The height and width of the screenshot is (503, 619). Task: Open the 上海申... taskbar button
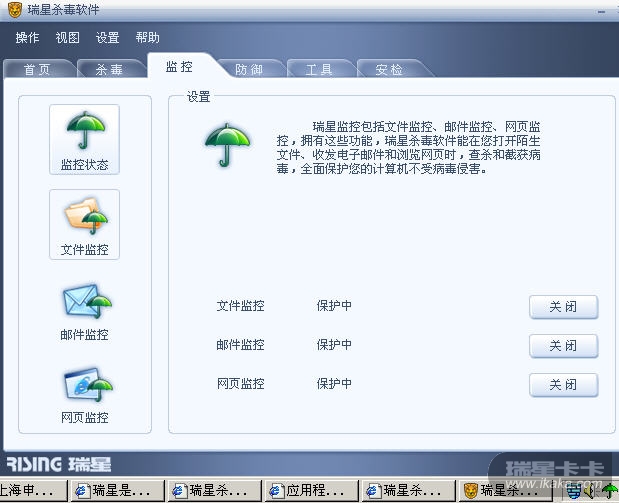[33, 491]
